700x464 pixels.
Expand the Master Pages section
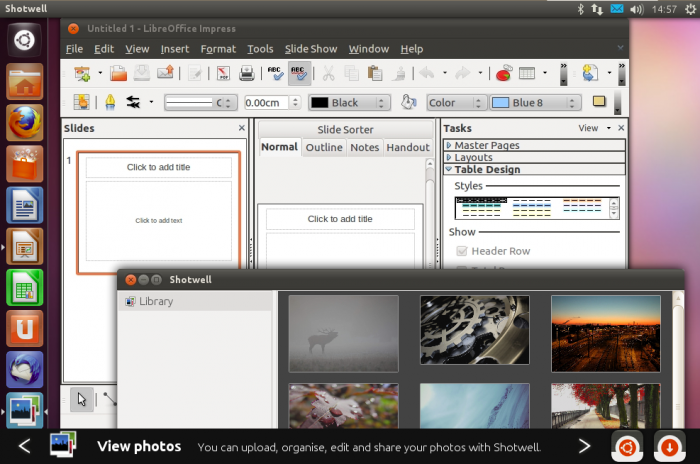coord(534,145)
